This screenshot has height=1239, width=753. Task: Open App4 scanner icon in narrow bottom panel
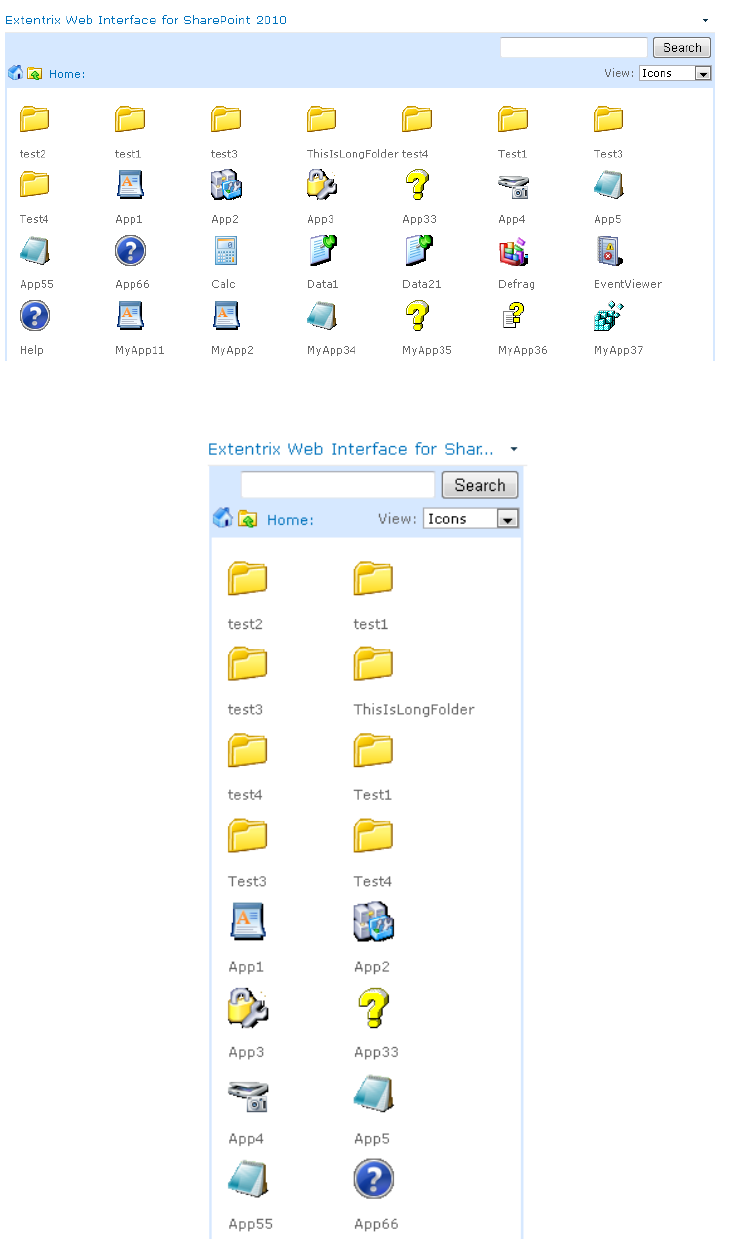click(x=247, y=1094)
